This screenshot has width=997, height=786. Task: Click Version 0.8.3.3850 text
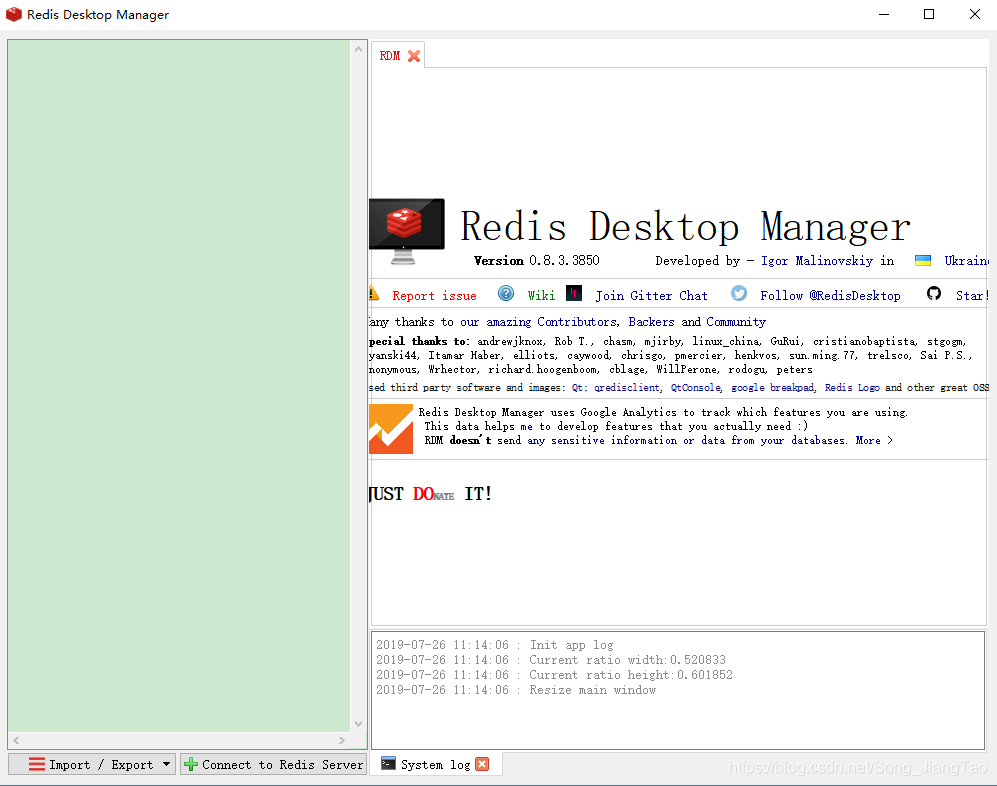537,261
